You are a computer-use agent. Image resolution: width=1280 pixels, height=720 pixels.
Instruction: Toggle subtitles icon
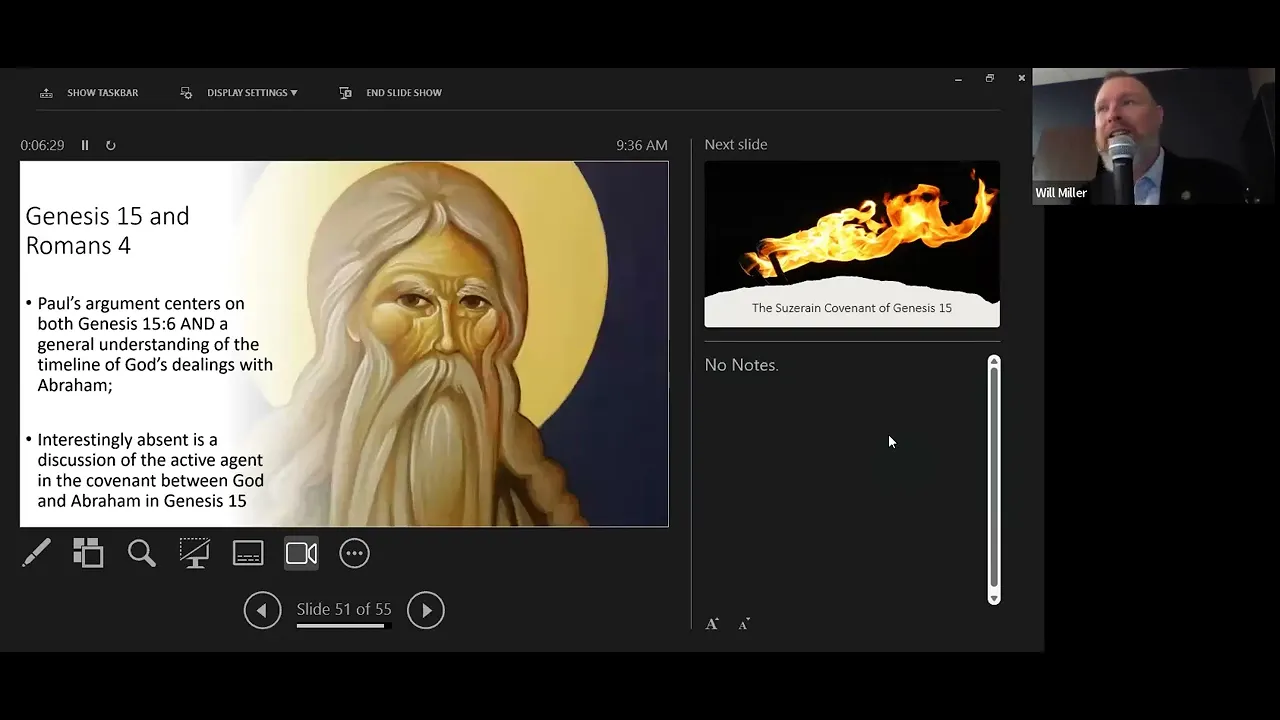point(248,553)
